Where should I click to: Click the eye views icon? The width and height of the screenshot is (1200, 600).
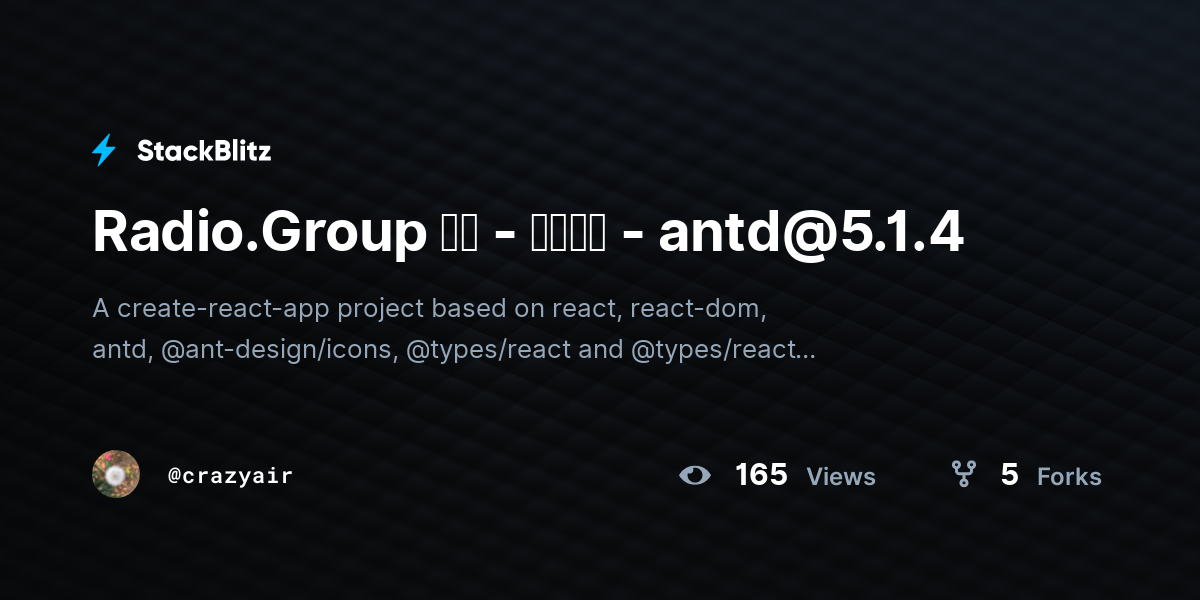click(695, 475)
